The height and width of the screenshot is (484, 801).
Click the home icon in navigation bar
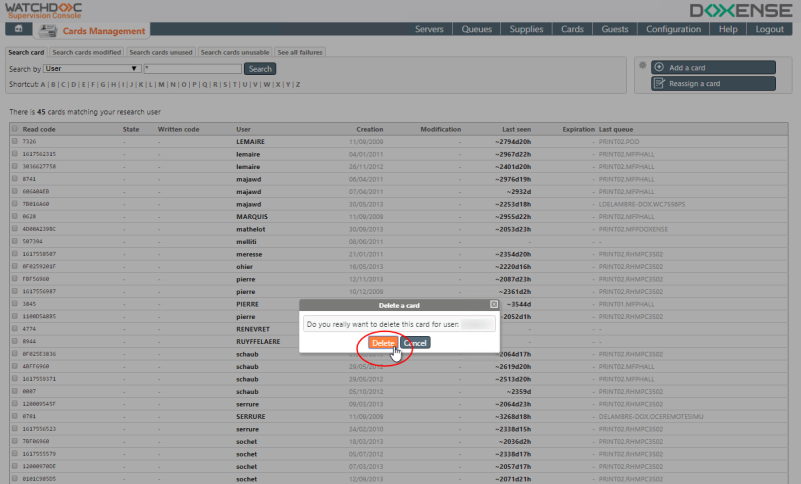pos(17,31)
